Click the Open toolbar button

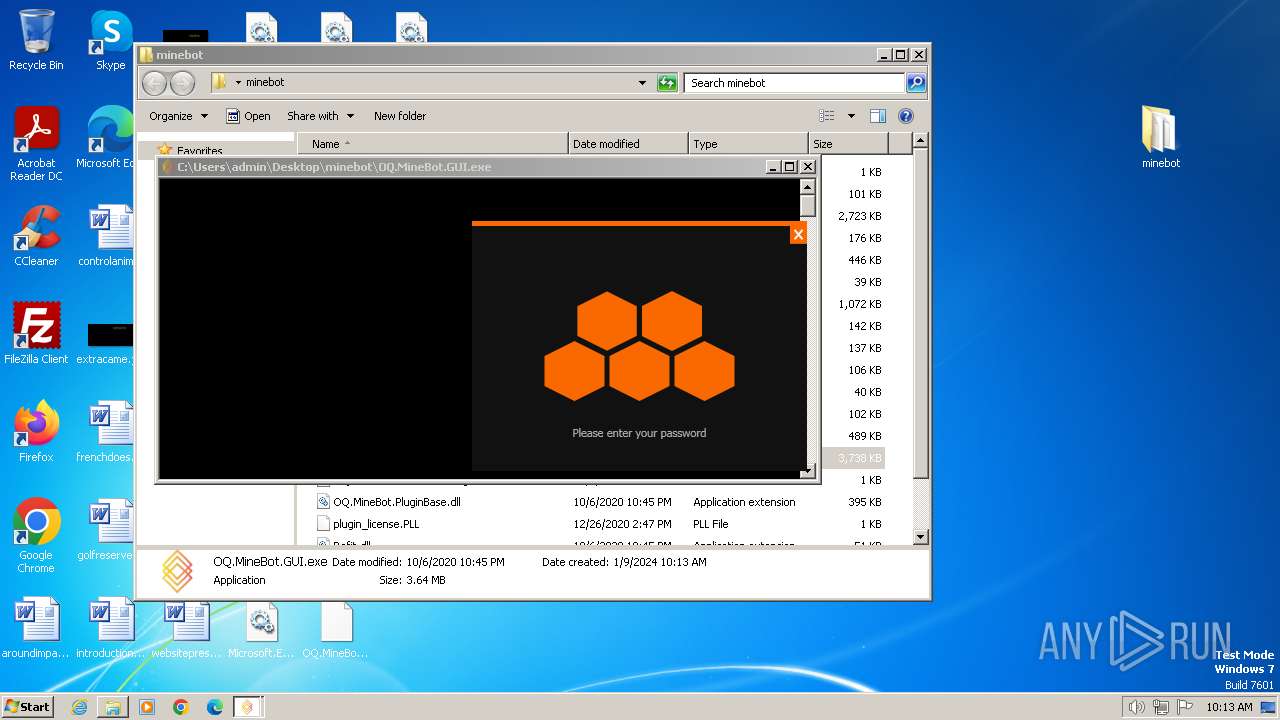[x=248, y=116]
